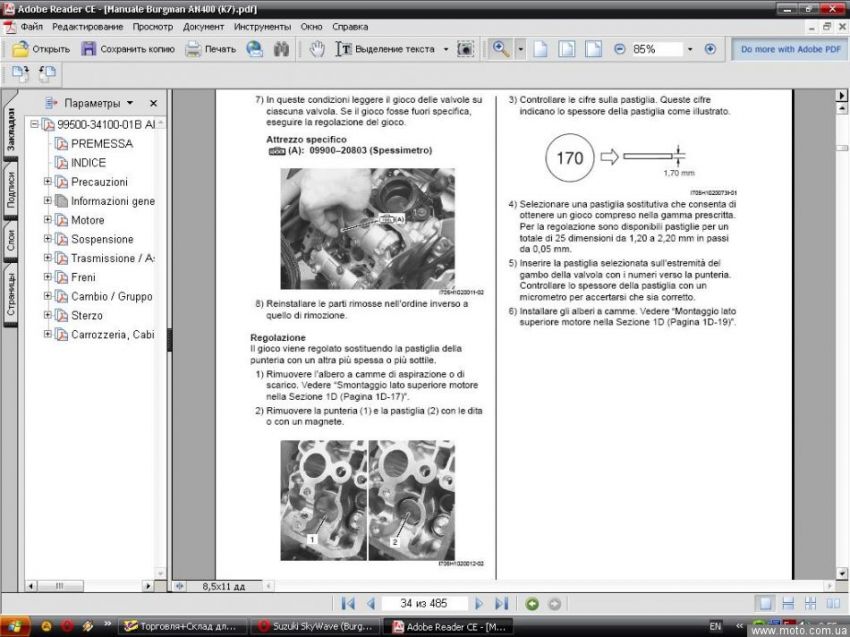Screen dimensions: 850x637
Task: Go to the next page arrow
Action: pos(479,604)
